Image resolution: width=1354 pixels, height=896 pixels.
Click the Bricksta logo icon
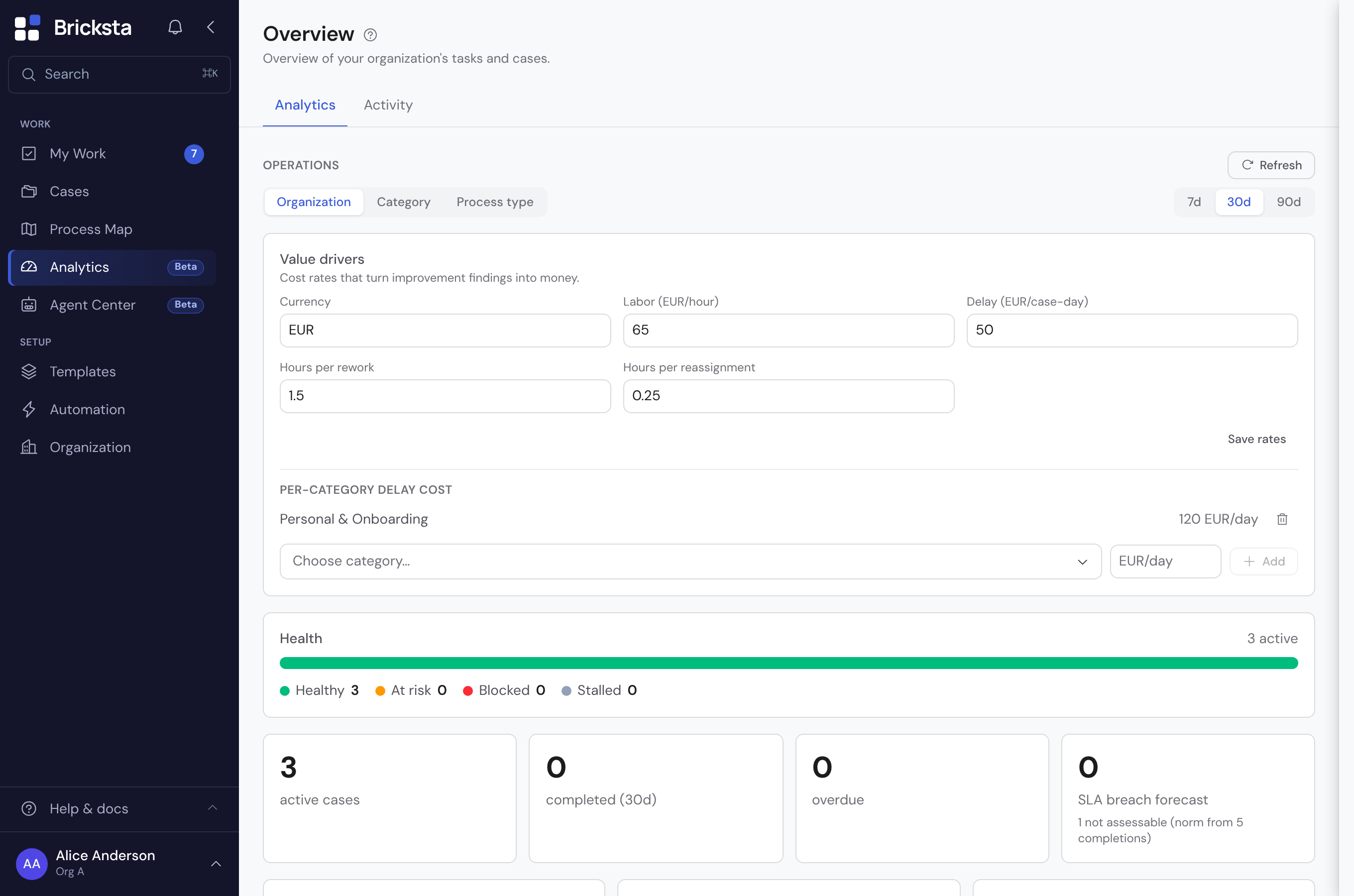coord(27,27)
